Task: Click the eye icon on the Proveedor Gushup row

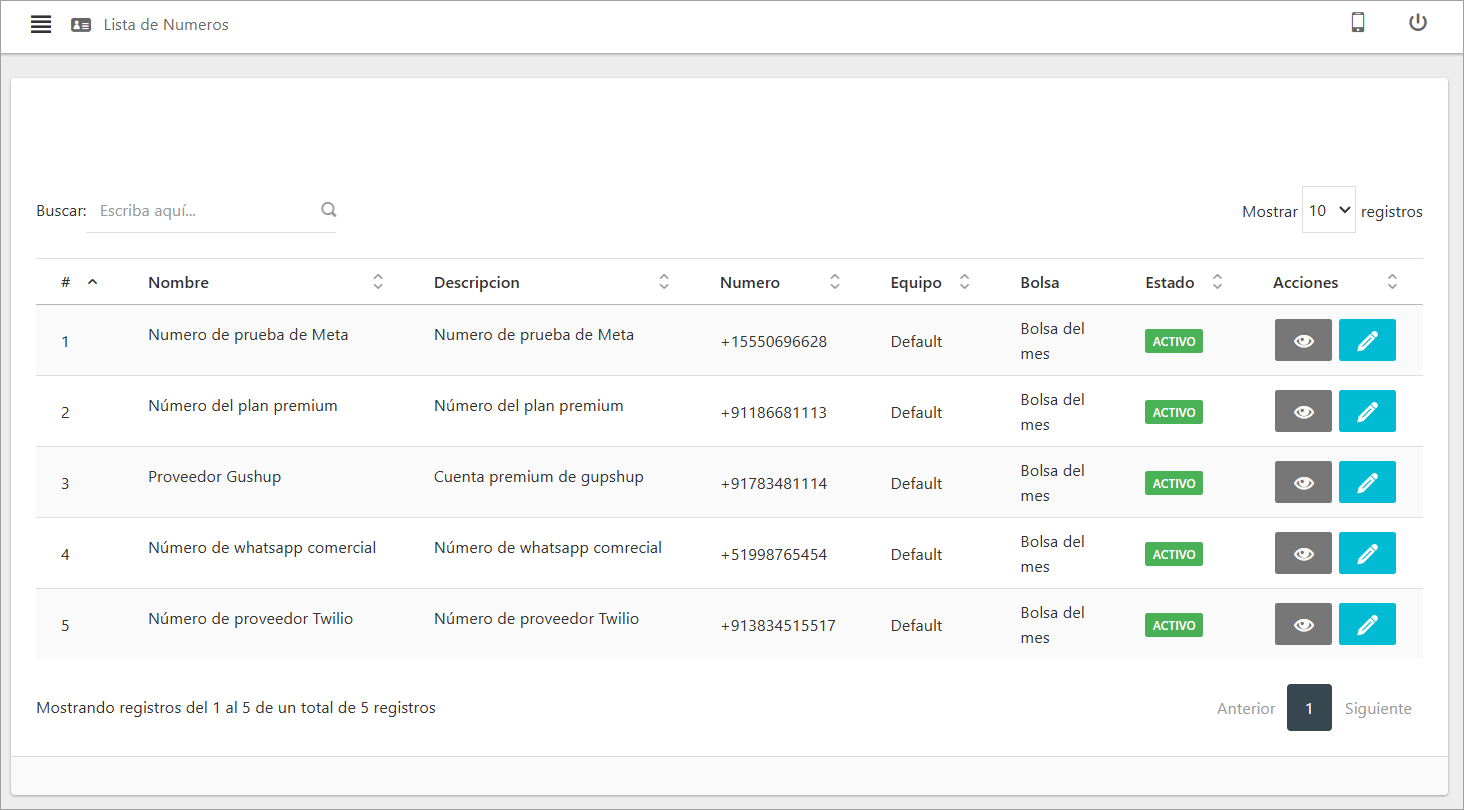Action: click(1303, 482)
